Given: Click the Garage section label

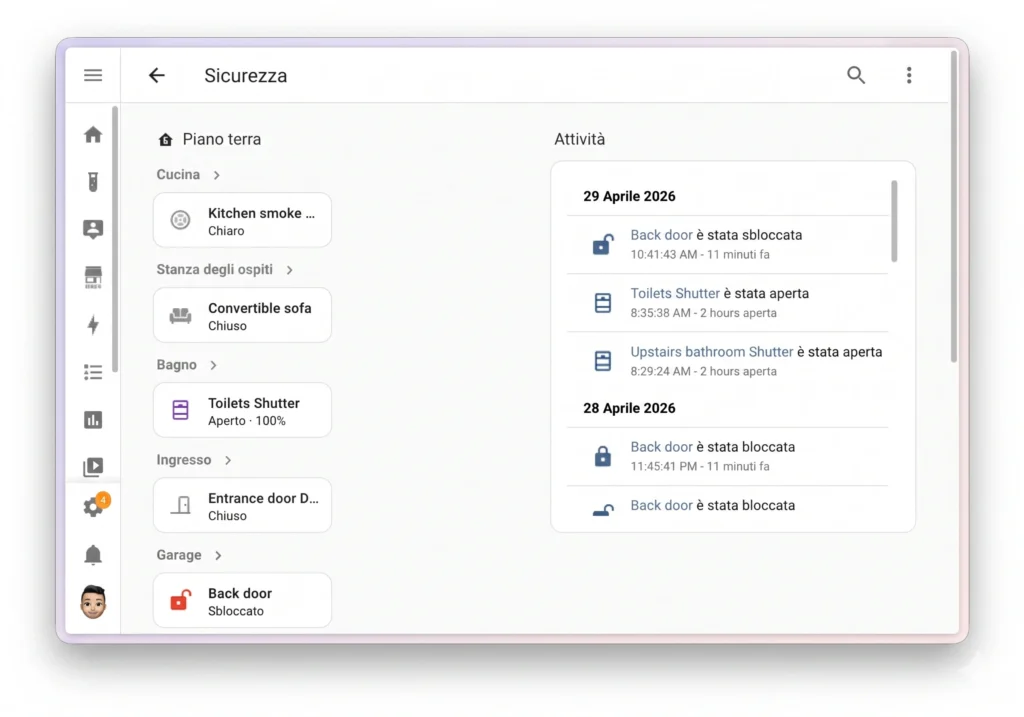Looking at the screenshot, I should [x=178, y=555].
